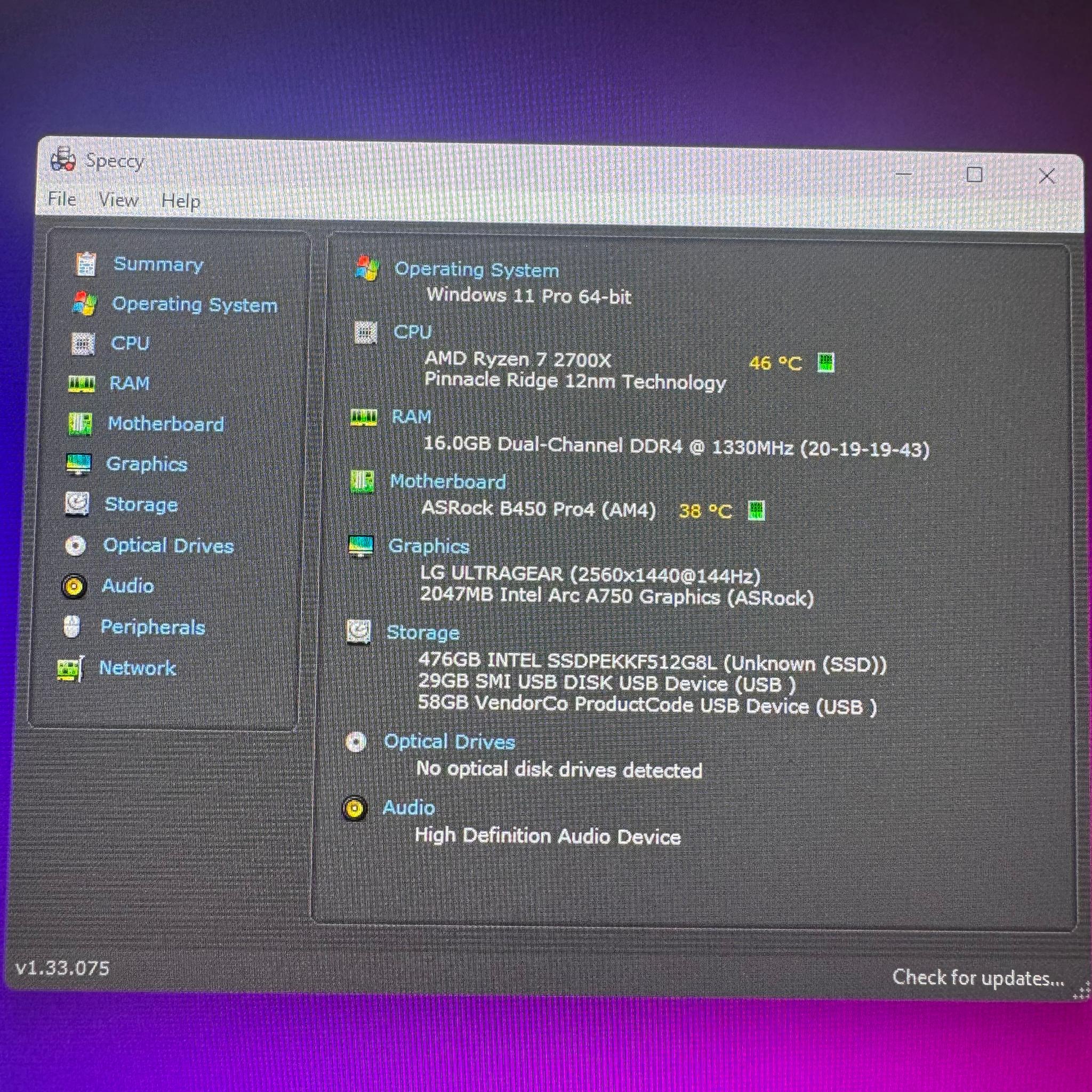This screenshot has height=1092, width=1092.
Task: Open the Graphics heading link in summary
Action: [429, 547]
